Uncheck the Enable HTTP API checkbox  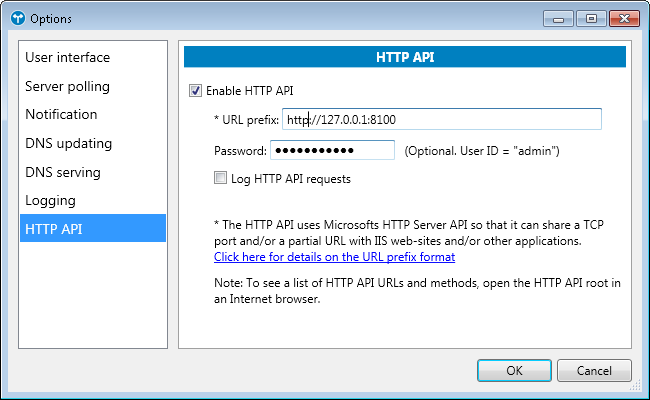click(195, 90)
